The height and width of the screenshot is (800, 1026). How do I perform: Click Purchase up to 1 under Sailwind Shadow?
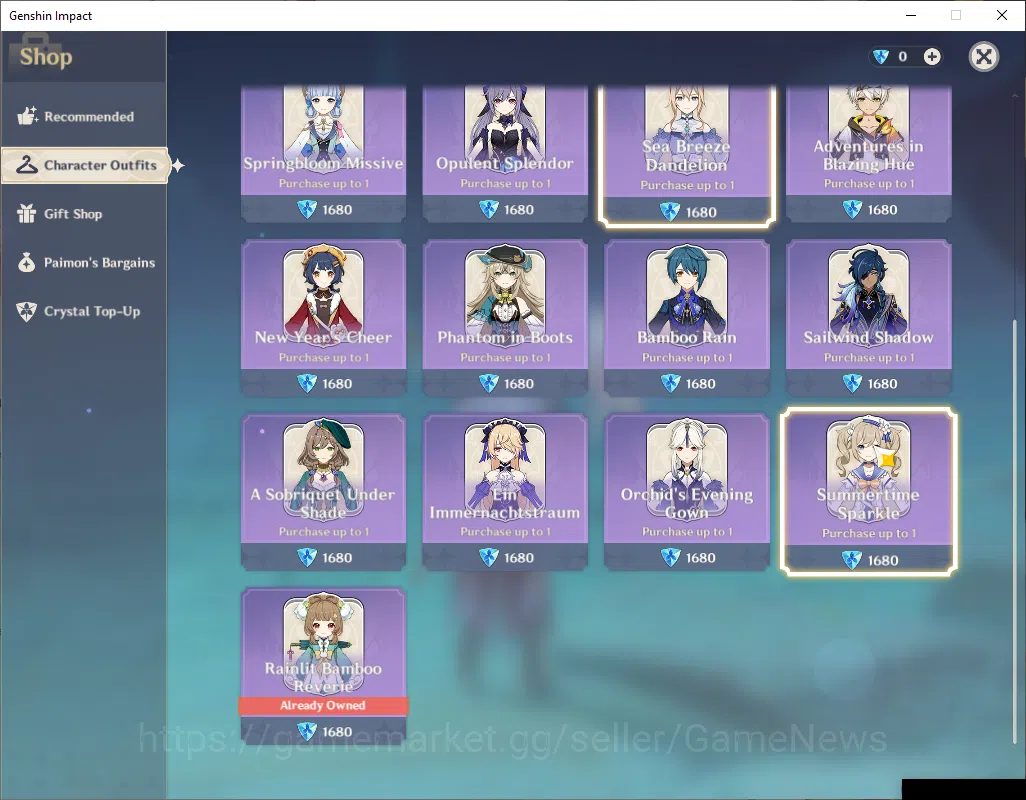pyautogui.click(x=869, y=358)
